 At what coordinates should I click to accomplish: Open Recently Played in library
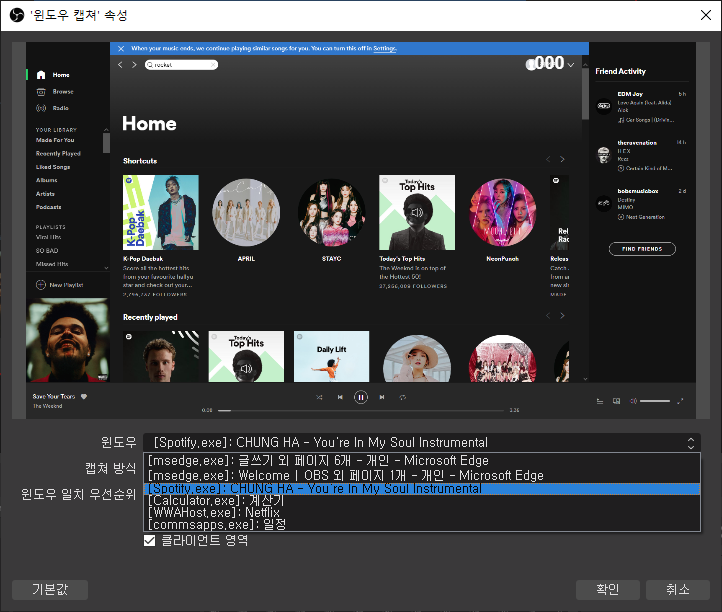coord(58,153)
